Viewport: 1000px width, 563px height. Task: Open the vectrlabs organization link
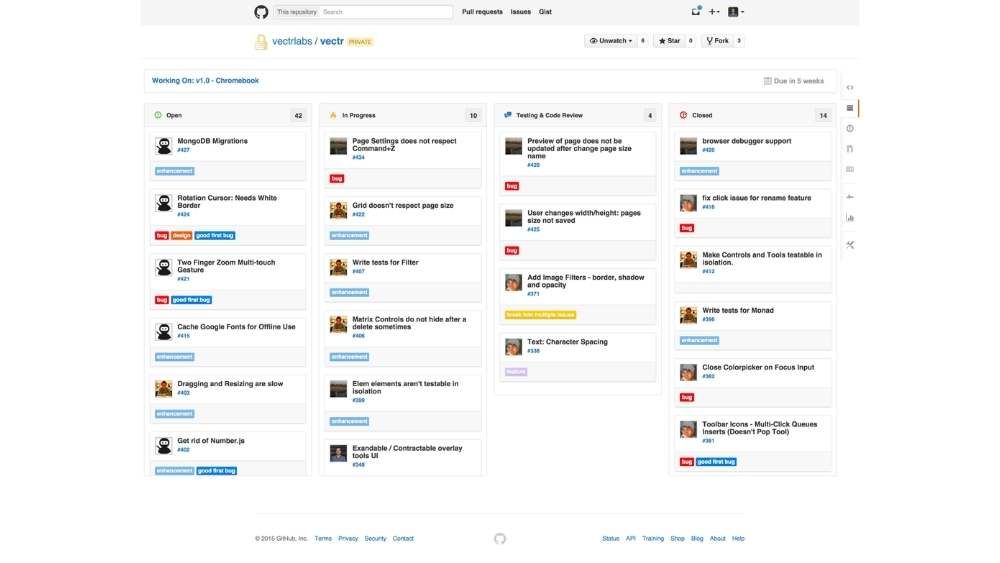292,41
